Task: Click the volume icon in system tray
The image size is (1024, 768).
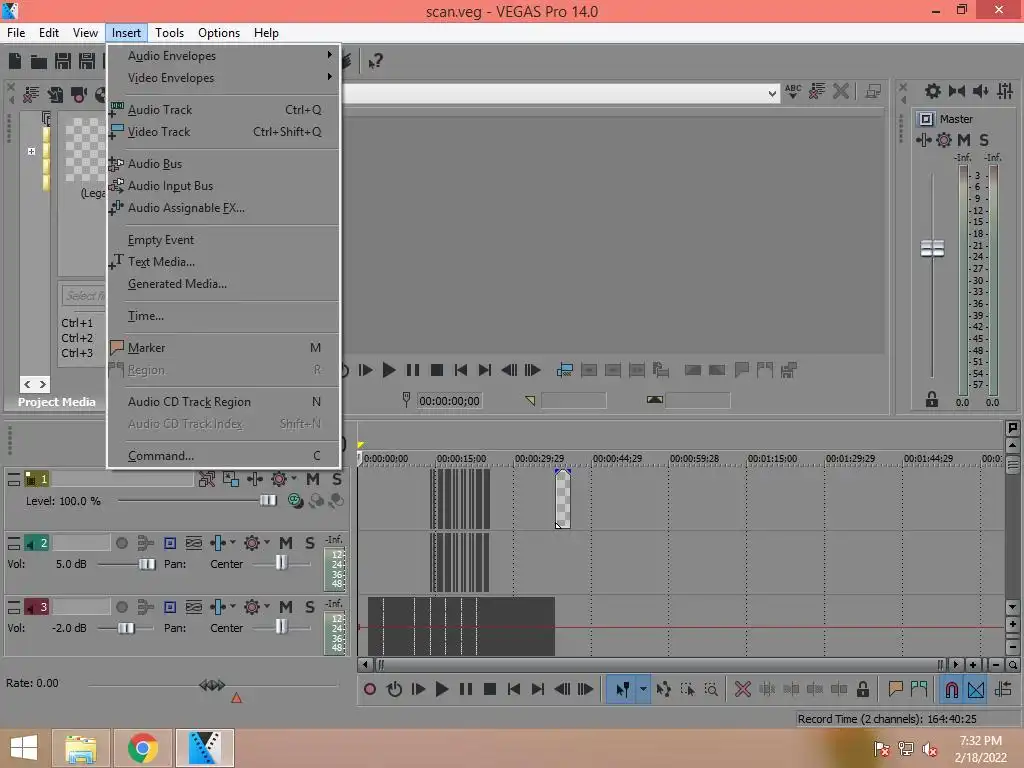Action: click(930, 749)
